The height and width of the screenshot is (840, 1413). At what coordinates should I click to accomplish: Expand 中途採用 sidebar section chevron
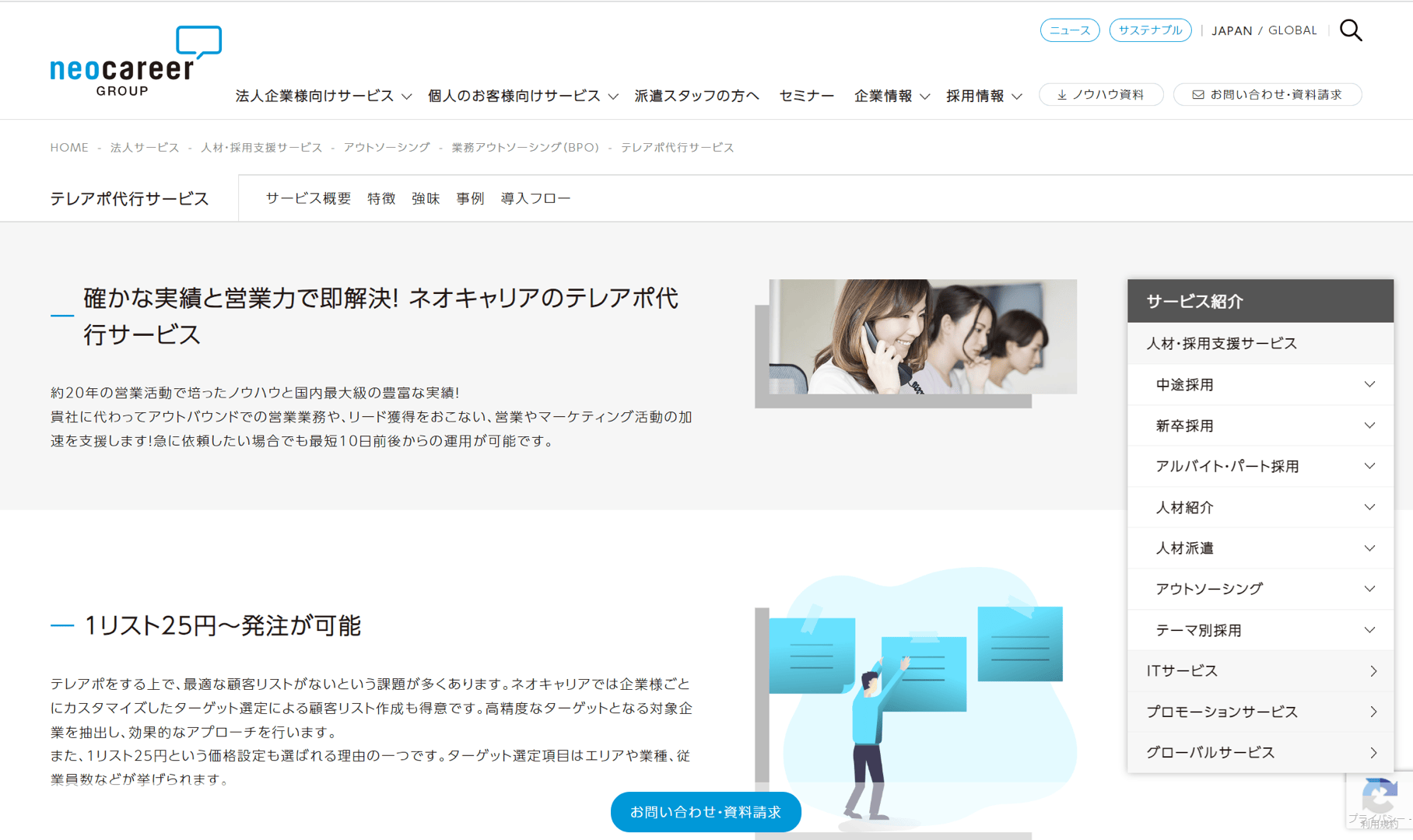point(1369,384)
